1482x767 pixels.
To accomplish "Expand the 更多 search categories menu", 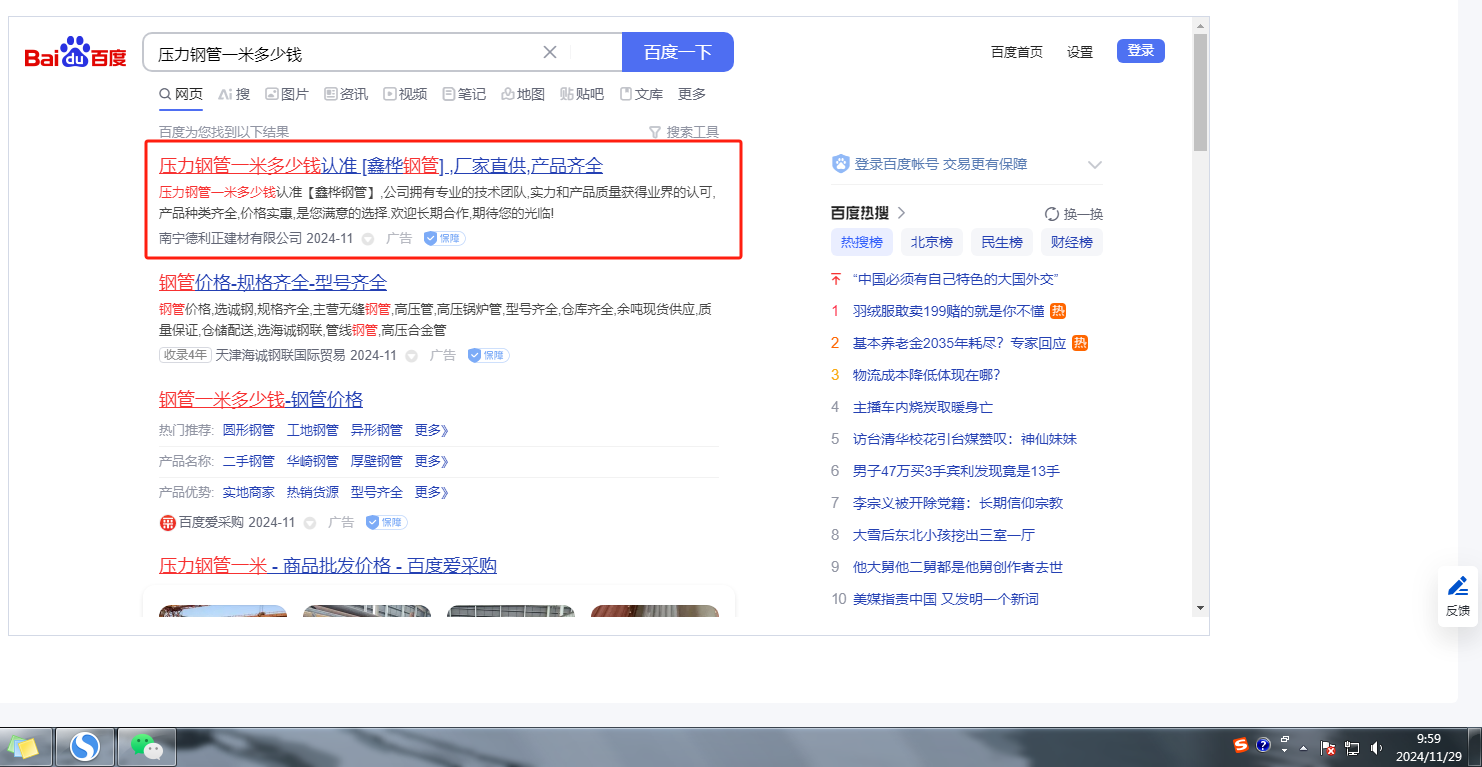I will click(x=692, y=94).
